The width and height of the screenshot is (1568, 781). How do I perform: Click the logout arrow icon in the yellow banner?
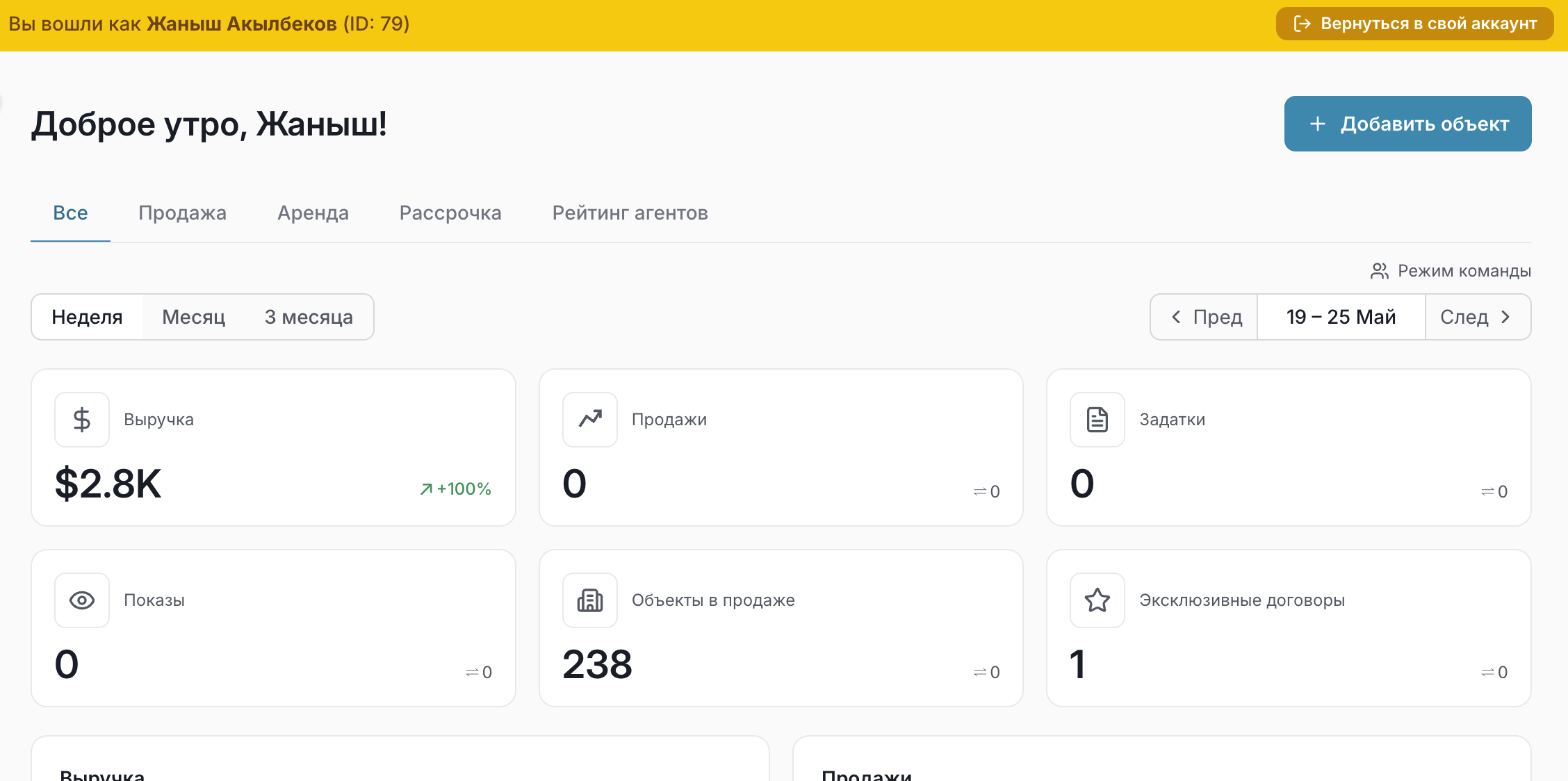tap(1302, 24)
